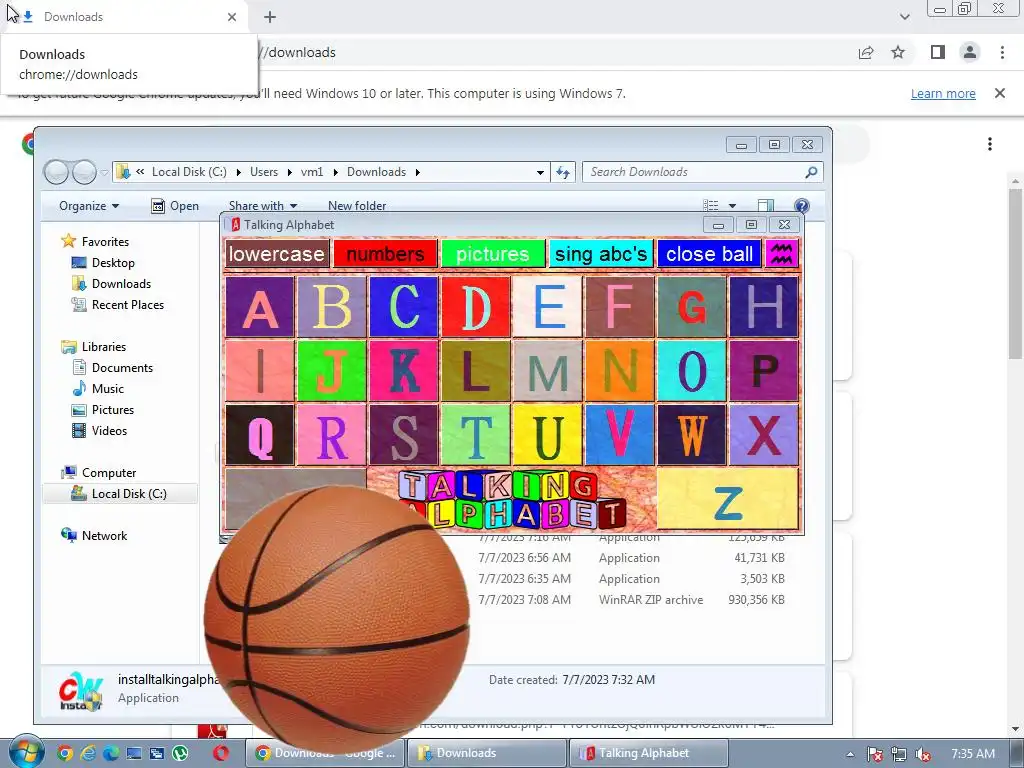Viewport: 1024px width, 768px height.
Task: Click the vm1 breadcrumb segment
Action: (x=312, y=172)
